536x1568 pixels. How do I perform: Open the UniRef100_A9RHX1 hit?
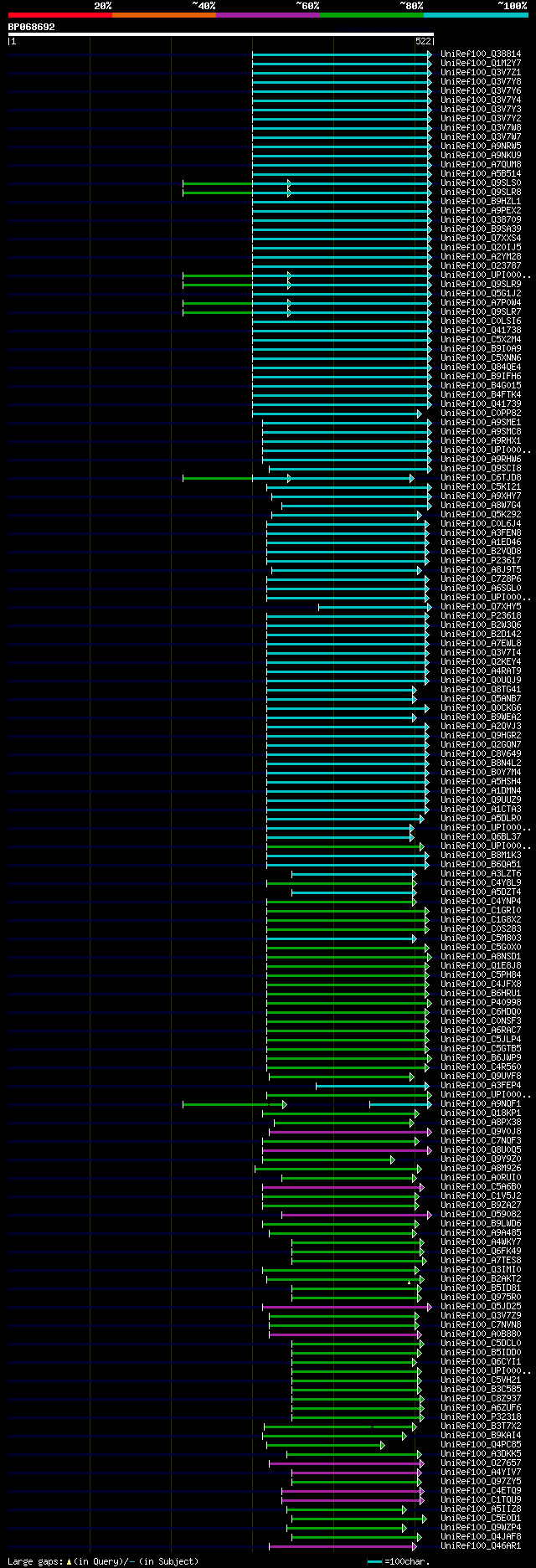click(x=481, y=441)
